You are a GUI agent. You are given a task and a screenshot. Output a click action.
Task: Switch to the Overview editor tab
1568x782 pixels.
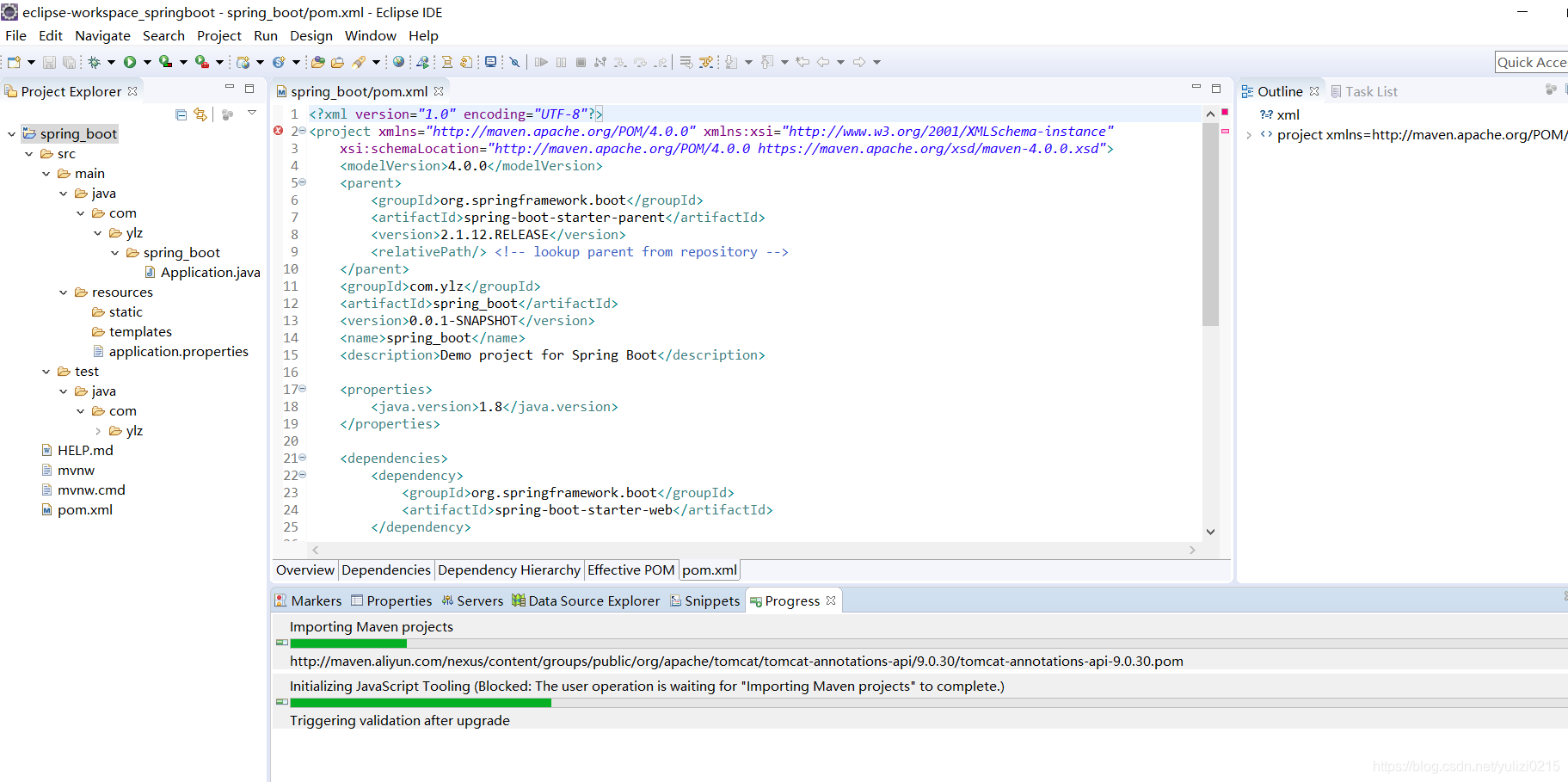point(305,570)
